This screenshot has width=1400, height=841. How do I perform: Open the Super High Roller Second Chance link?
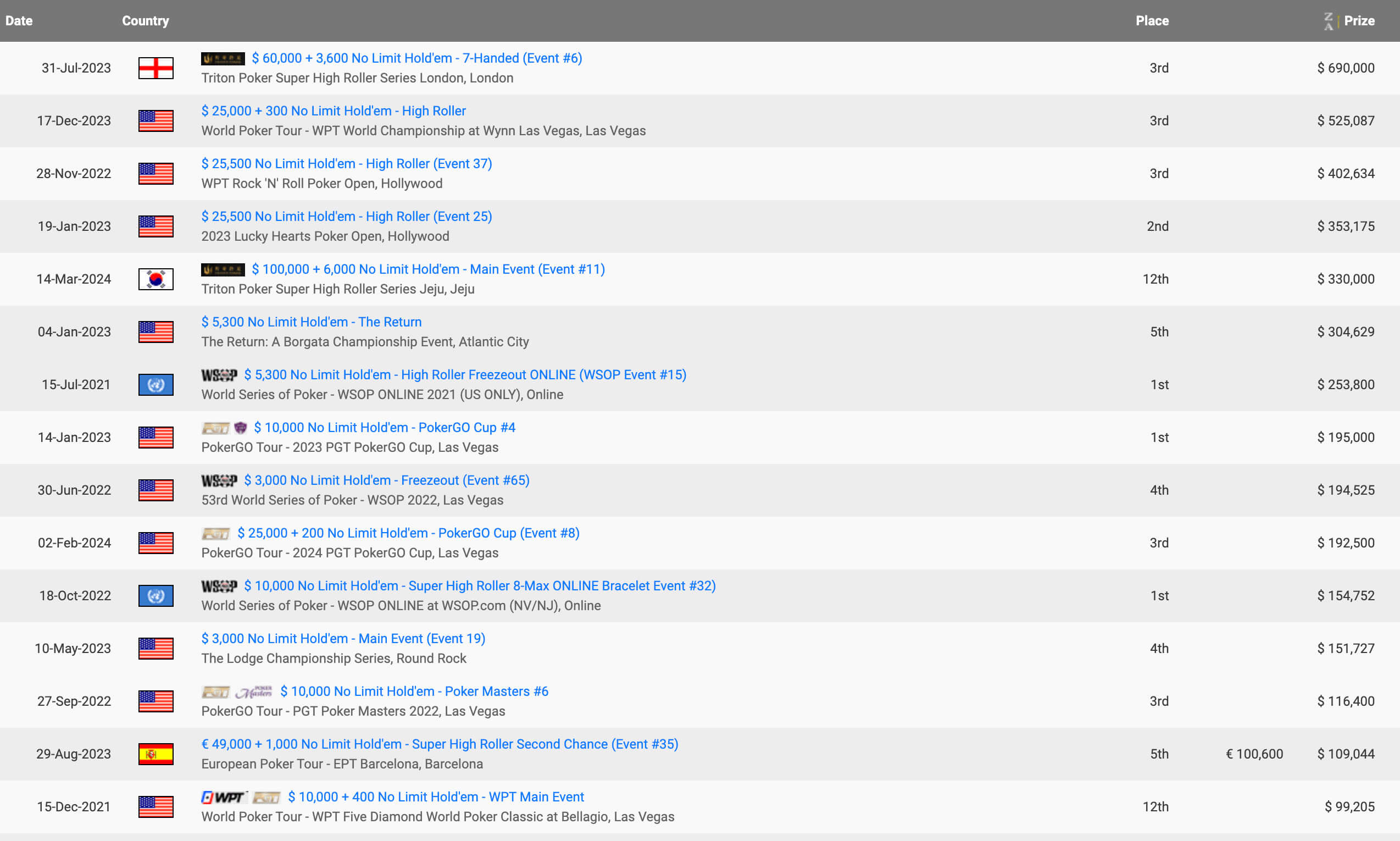click(x=439, y=744)
